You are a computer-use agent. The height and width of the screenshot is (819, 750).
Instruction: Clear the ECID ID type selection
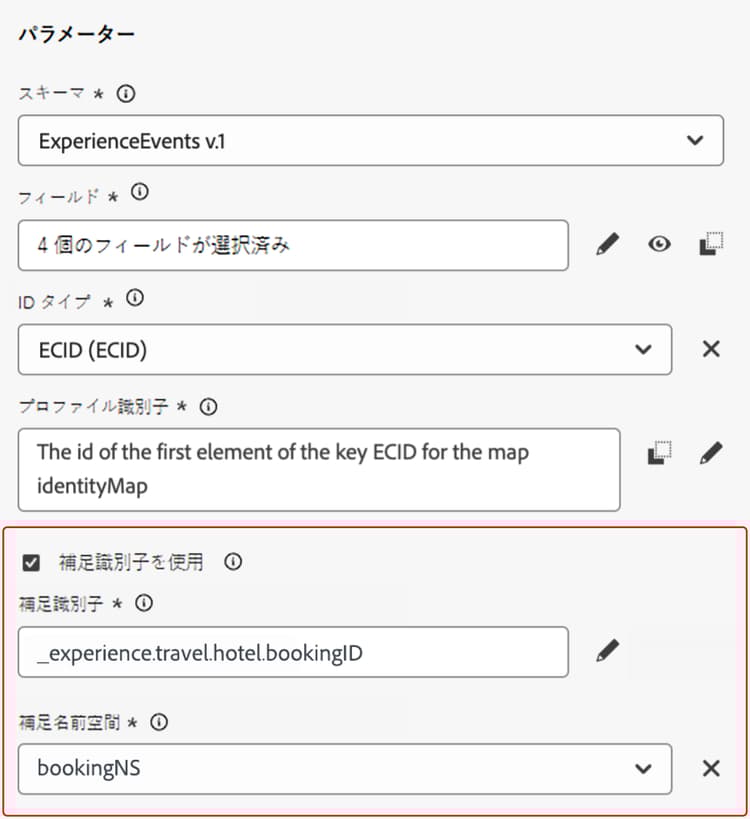click(x=711, y=349)
